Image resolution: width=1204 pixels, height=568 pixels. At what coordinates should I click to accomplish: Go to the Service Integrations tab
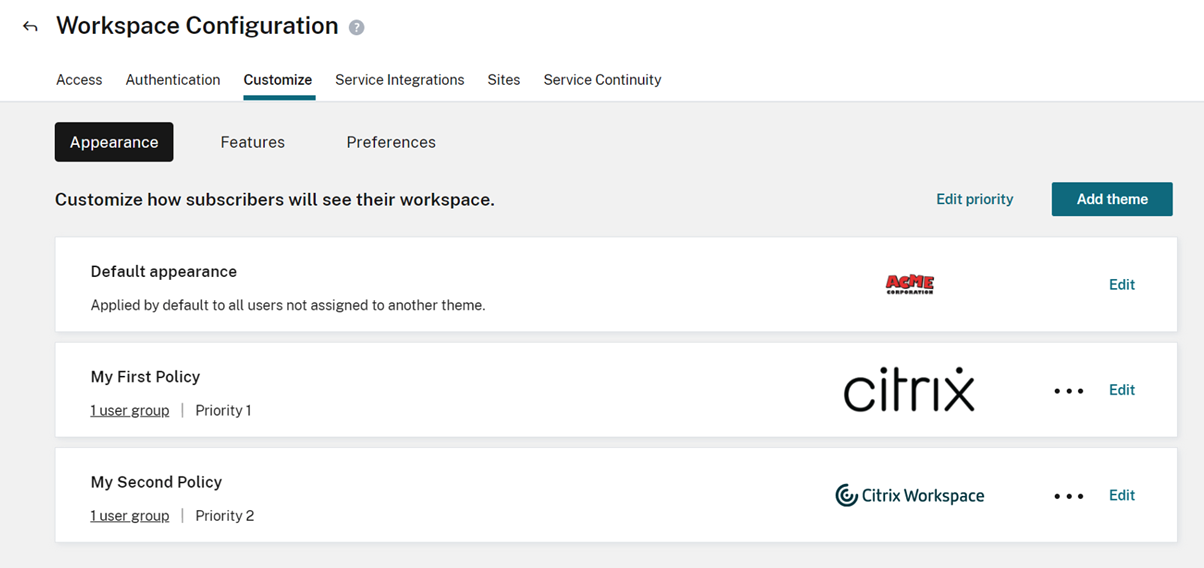click(x=399, y=80)
